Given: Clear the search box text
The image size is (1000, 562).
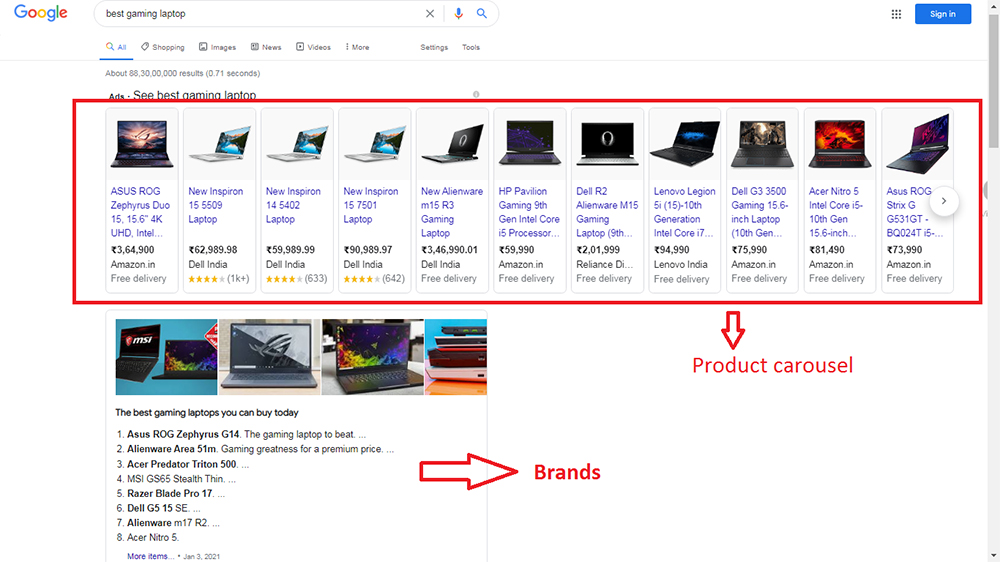Looking at the screenshot, I should pyautogui.click(x=430, y=13).
